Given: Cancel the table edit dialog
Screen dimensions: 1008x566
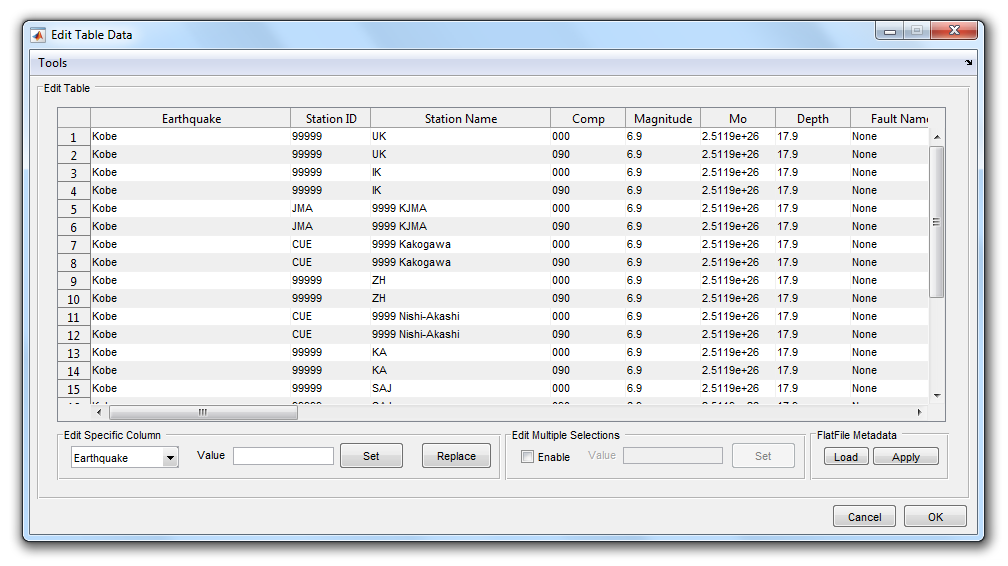Looking at the screenshot, I should click(x=865, y=517).
